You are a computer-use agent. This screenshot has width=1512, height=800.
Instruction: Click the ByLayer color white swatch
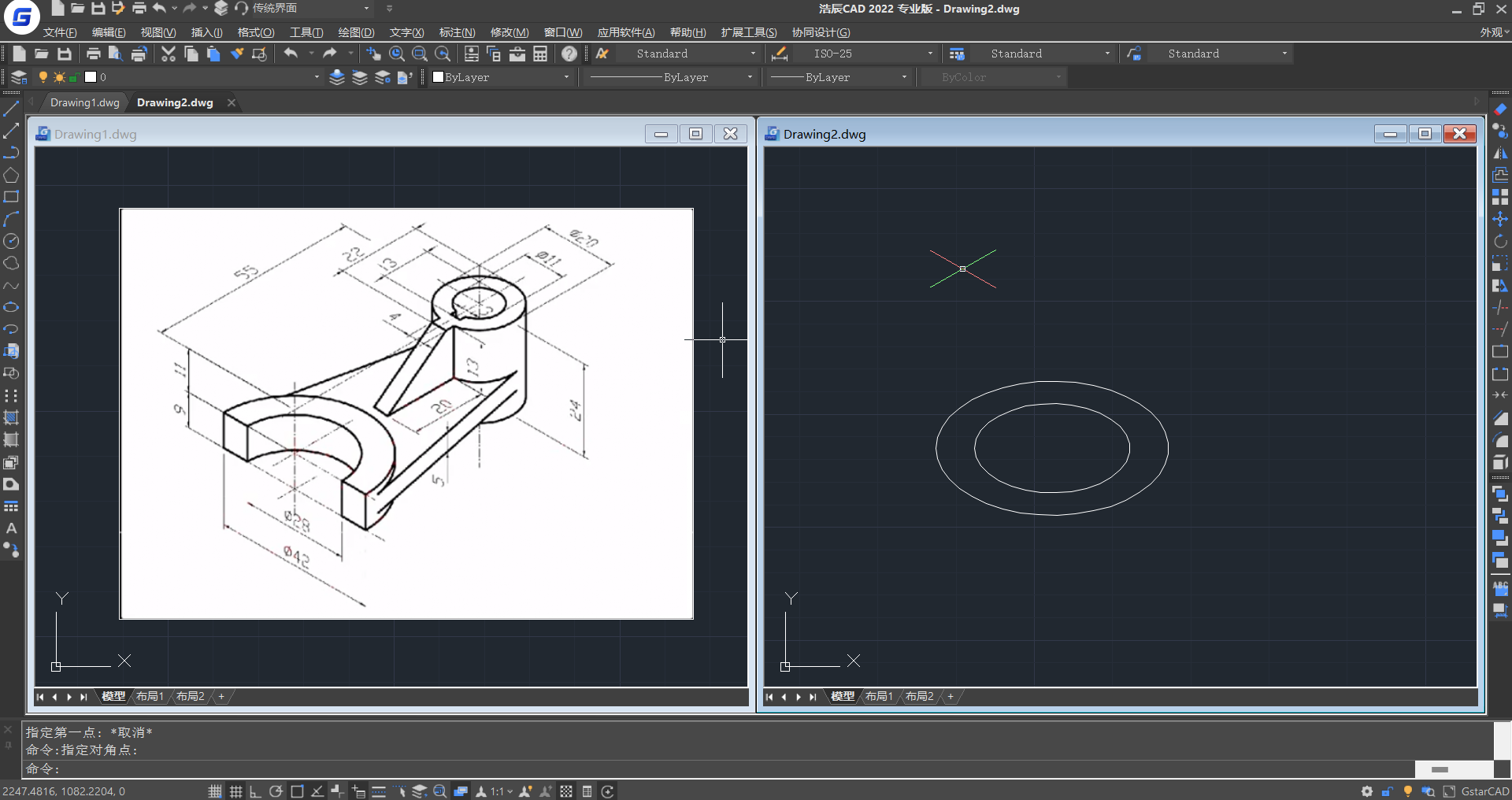(x=438, y=77)
